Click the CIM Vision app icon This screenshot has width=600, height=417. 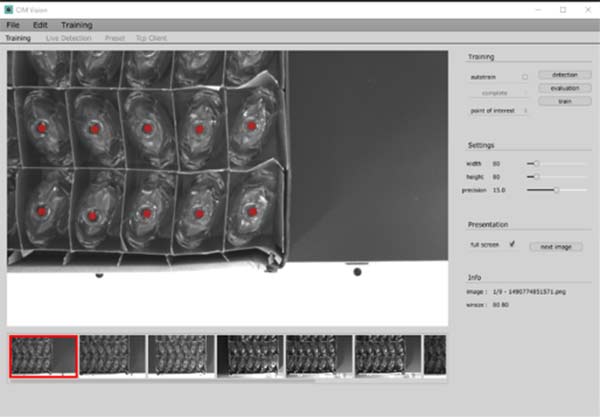(x=9, y=9)
